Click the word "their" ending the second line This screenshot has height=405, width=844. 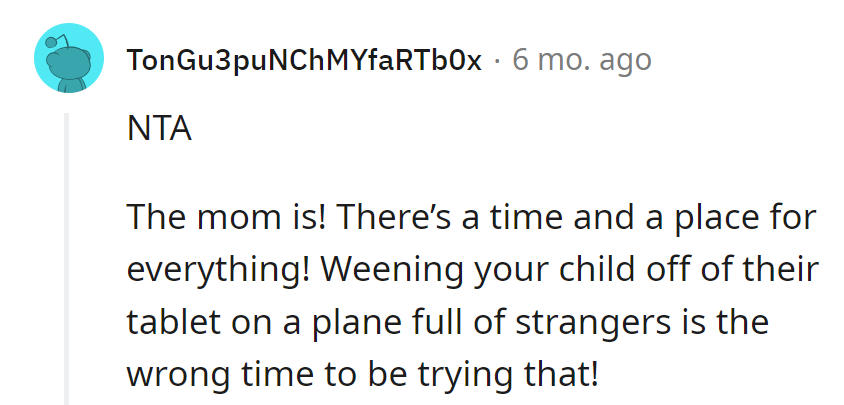coord(784,271)
